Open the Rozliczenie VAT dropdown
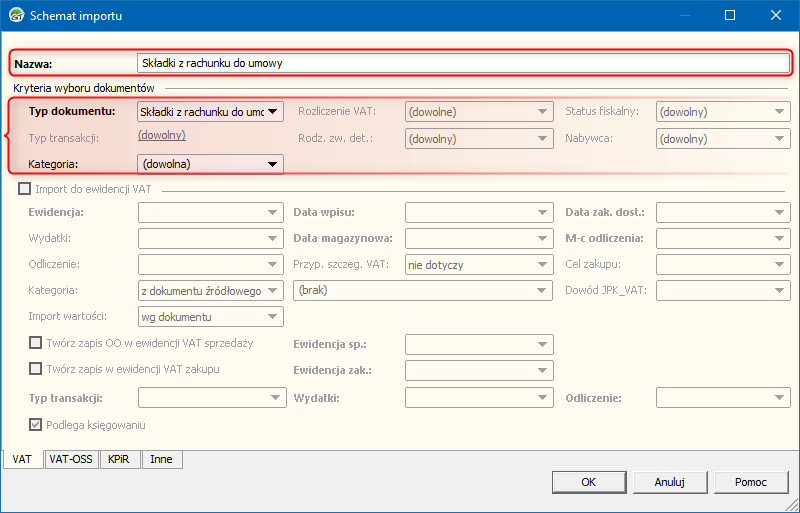 coord(479,112)
